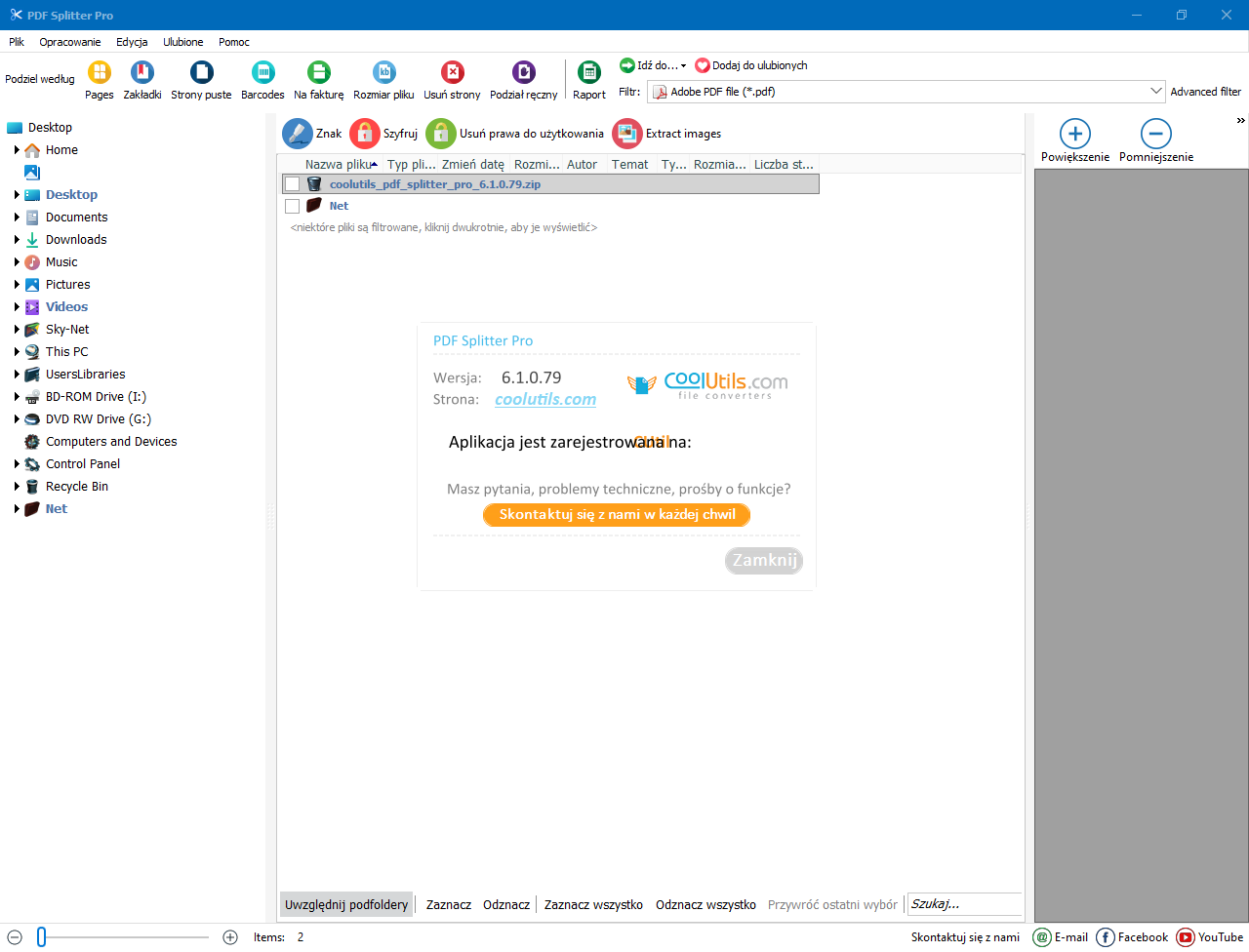
Task: Sort by the Autor column header
Action: pos(583,165)
